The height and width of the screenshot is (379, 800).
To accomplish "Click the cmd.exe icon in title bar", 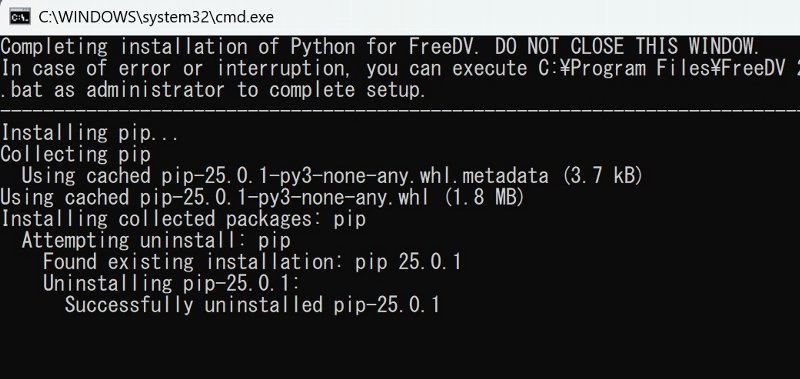I will pos(19,17).
